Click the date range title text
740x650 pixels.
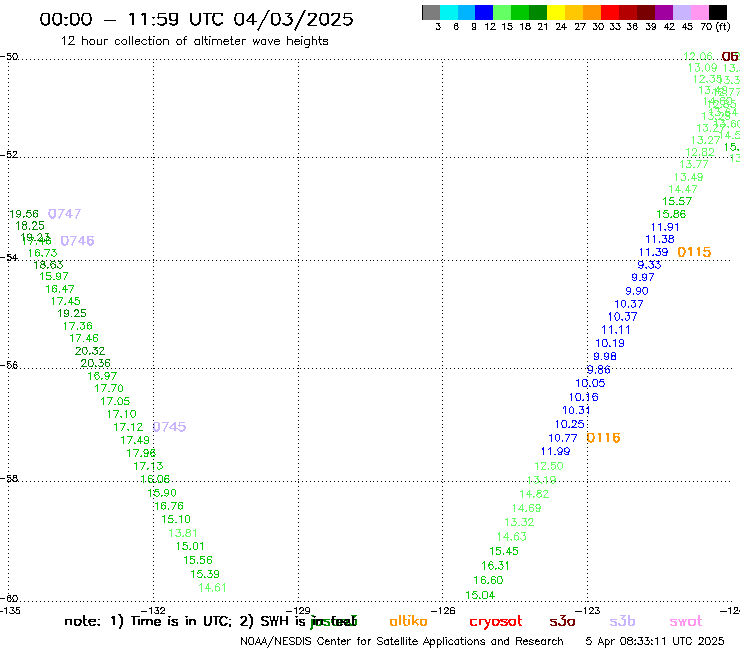[196, 19]
